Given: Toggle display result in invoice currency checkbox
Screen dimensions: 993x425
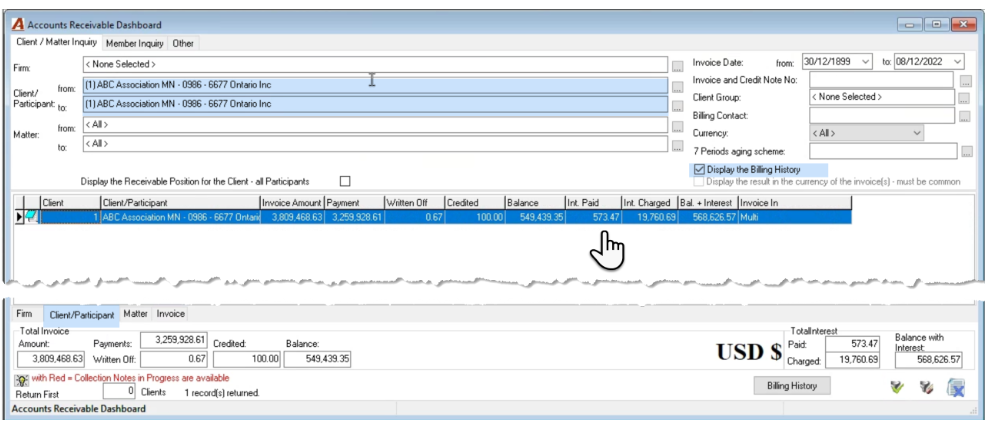Looking at the screenshot, I should click(x=699, y=182).
